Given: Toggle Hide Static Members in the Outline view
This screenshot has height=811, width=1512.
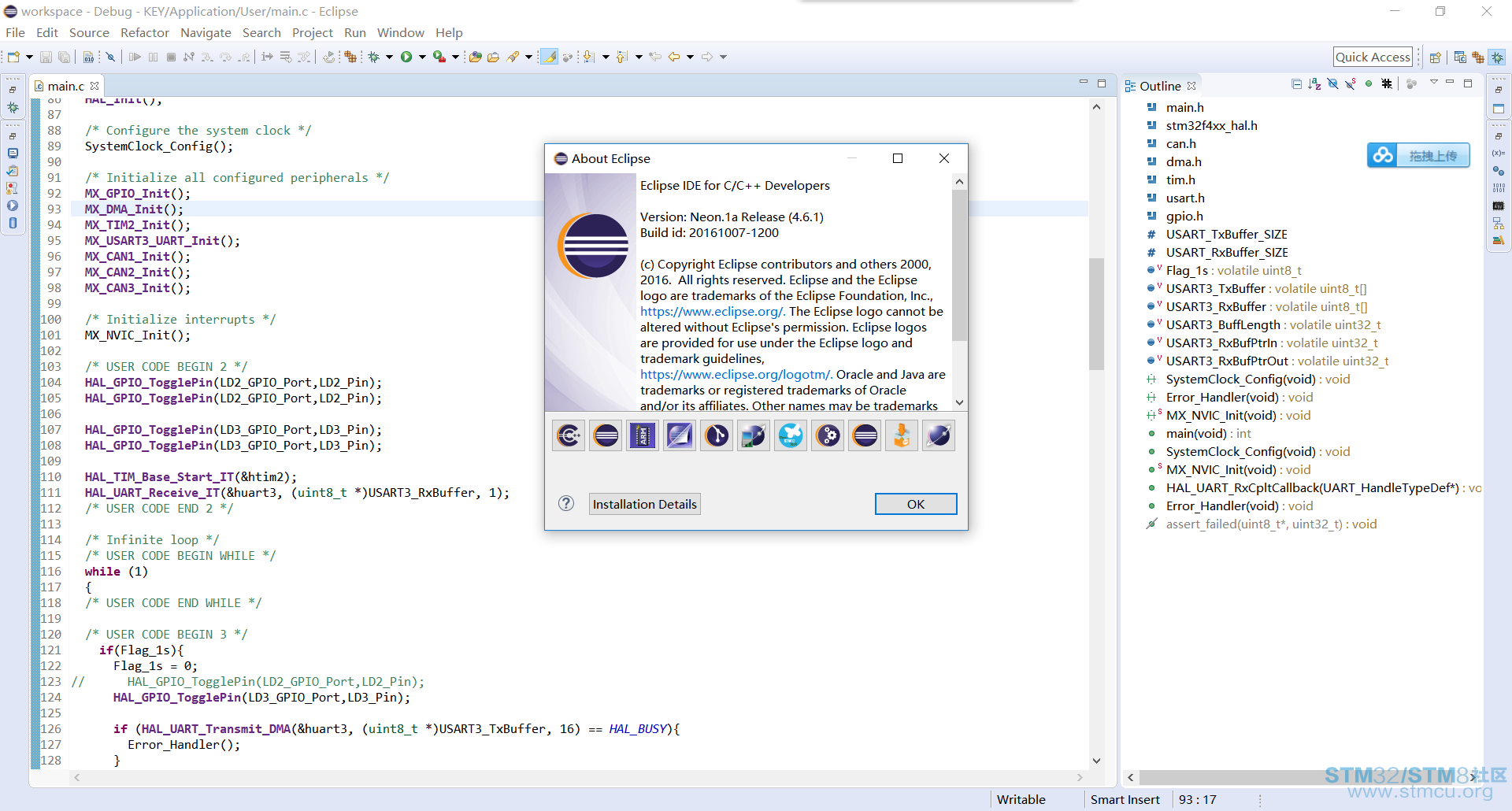Looking at the screenshot, I should (1351, 84).
